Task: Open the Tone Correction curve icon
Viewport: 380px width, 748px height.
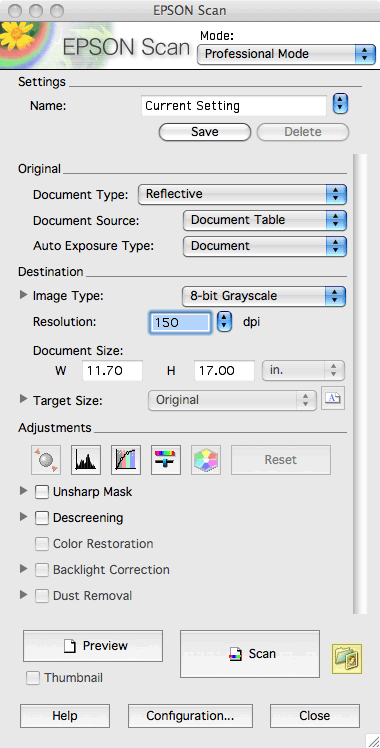Action: (126, 460)
